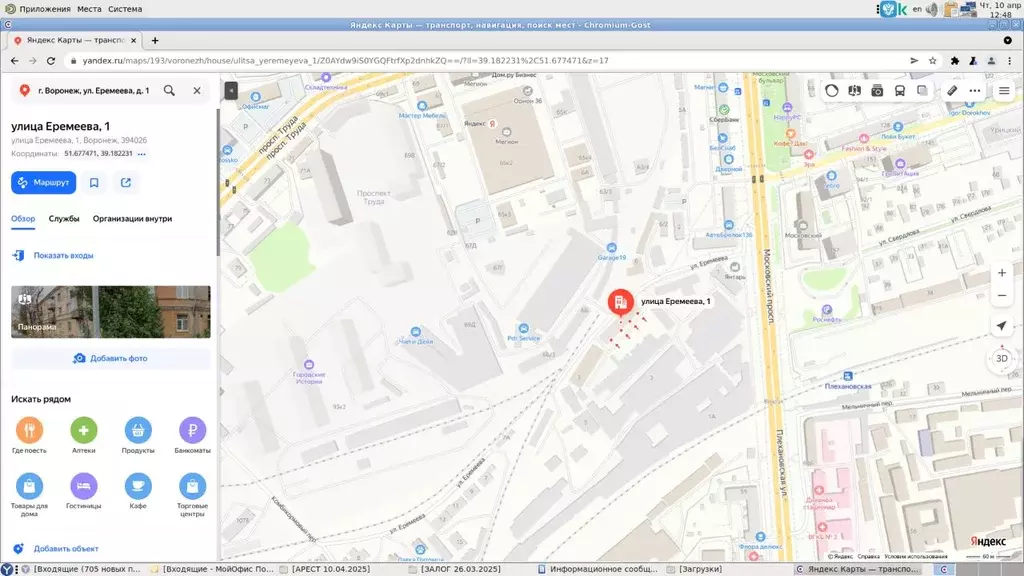Click keyboard layout indicator en
The width and height of the screenshot is (1024, 576).
tap(917, 9)
